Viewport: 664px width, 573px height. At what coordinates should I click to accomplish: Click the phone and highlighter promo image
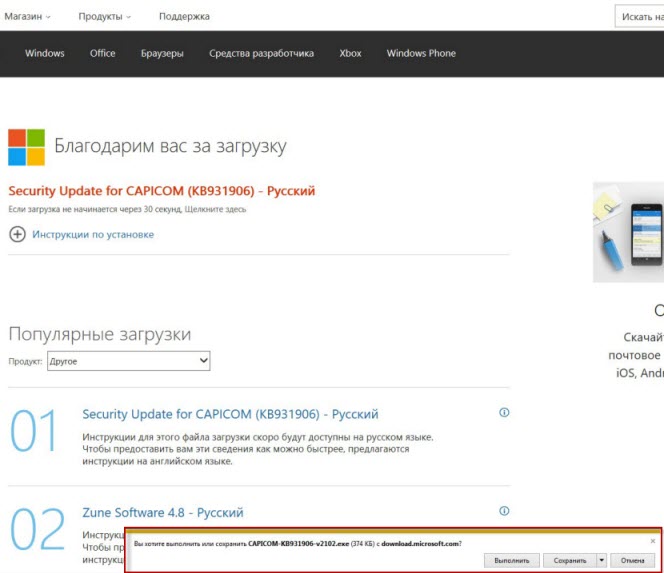628,232
